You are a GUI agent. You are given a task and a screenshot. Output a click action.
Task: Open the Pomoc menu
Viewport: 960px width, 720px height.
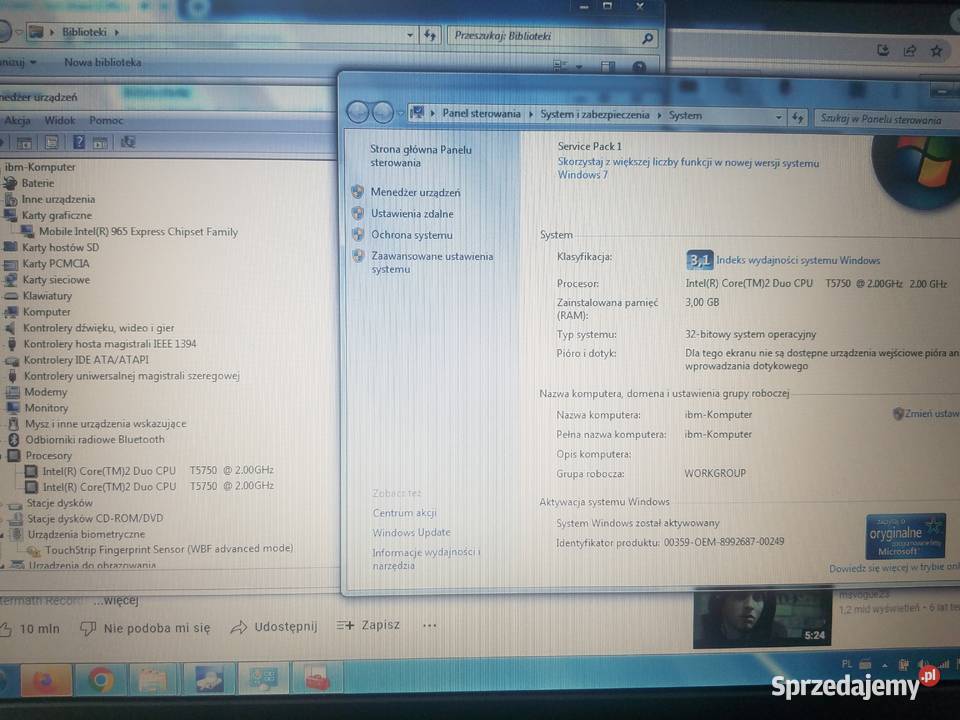(x=106, y=121)
